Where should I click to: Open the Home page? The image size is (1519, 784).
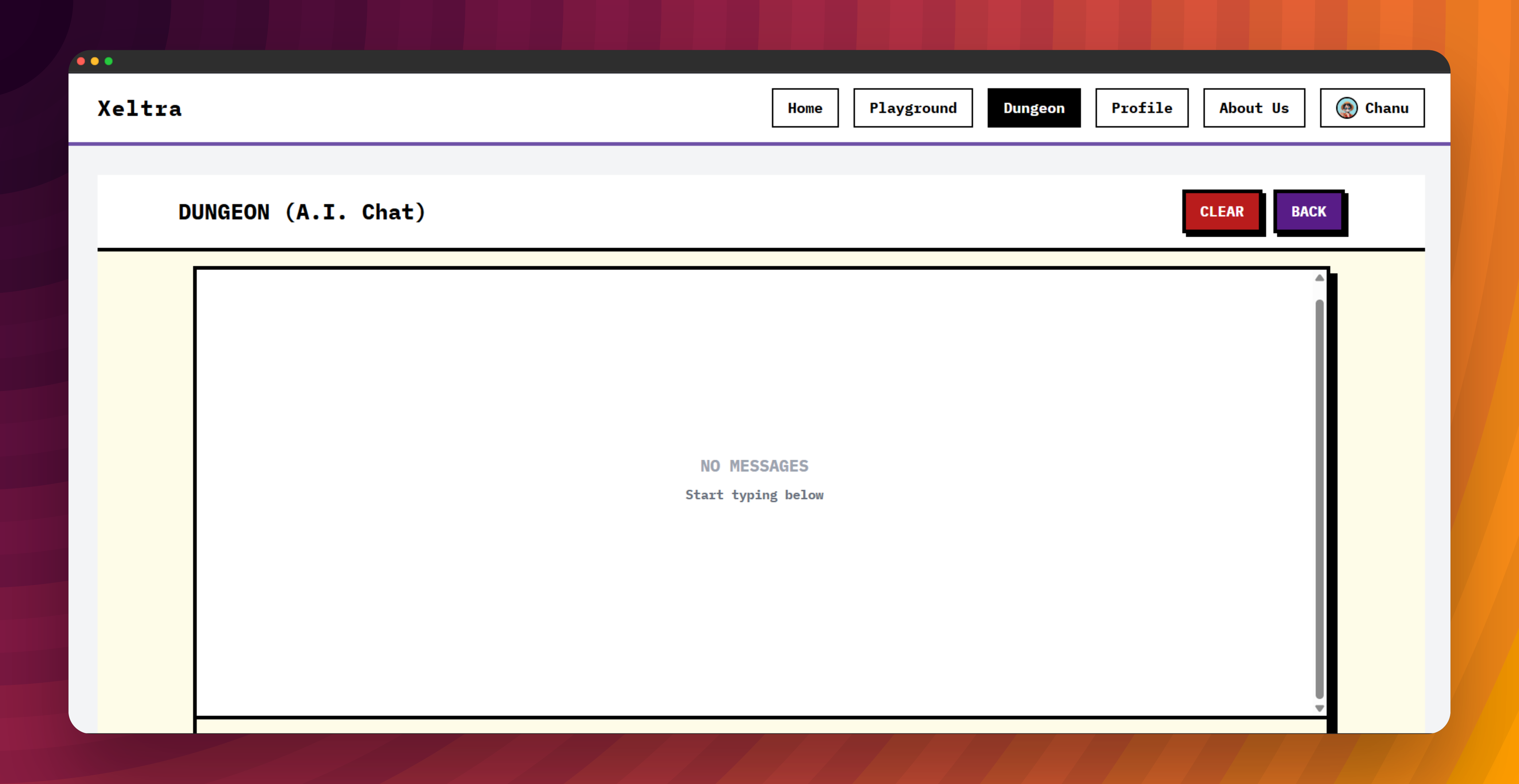[804, 108]
